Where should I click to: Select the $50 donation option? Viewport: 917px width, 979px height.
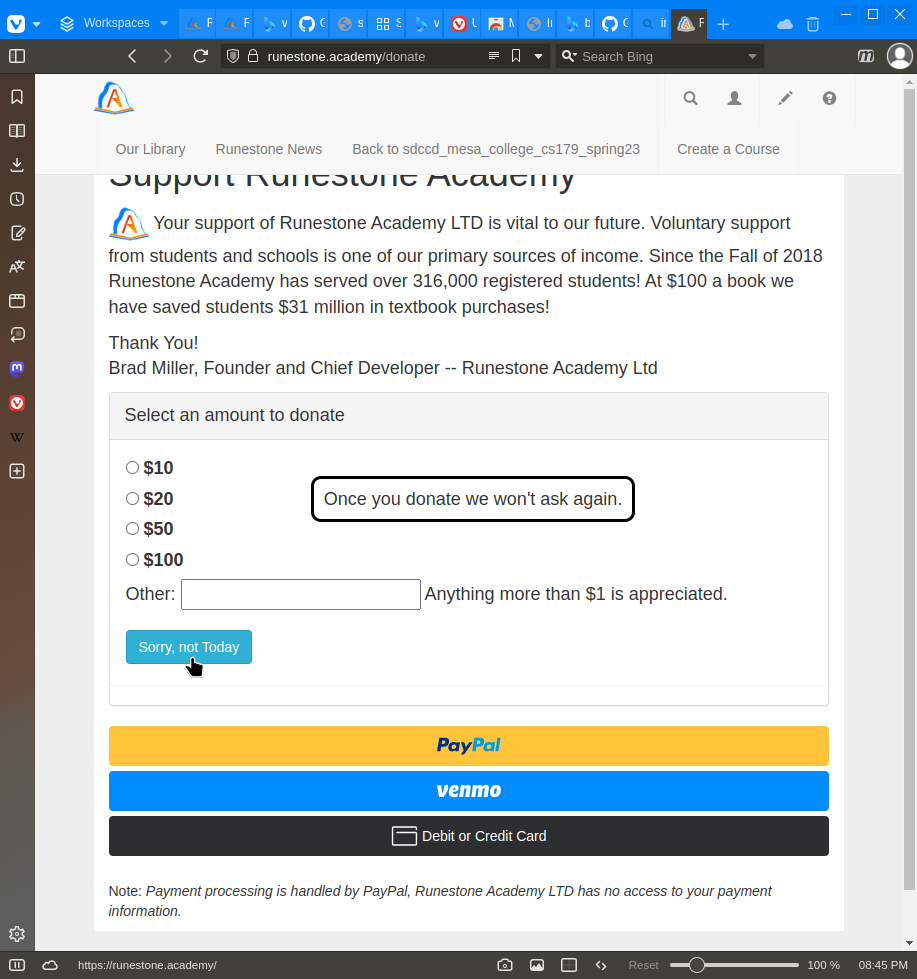[132, 528]
